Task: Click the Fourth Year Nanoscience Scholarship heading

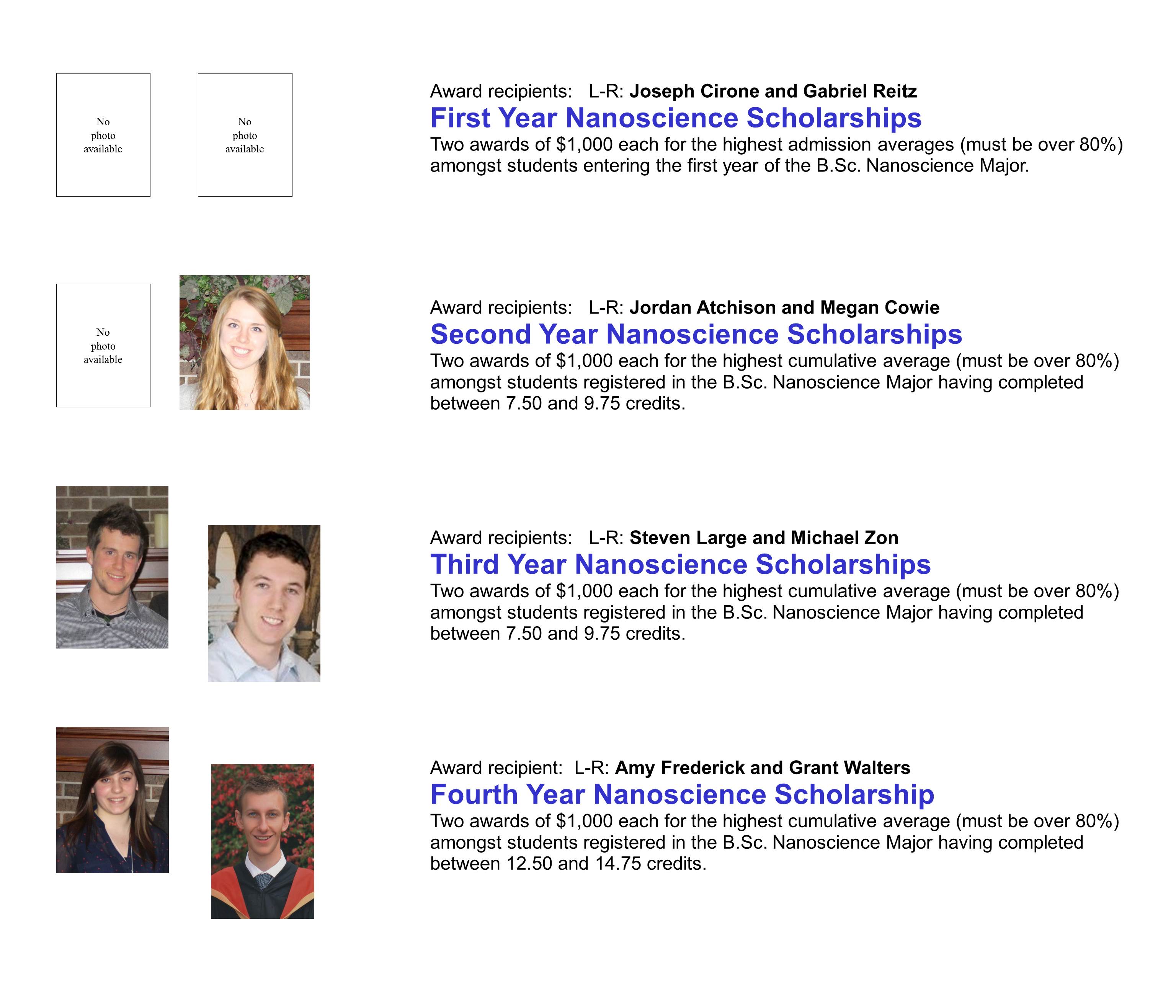Action: click(682, 795)
